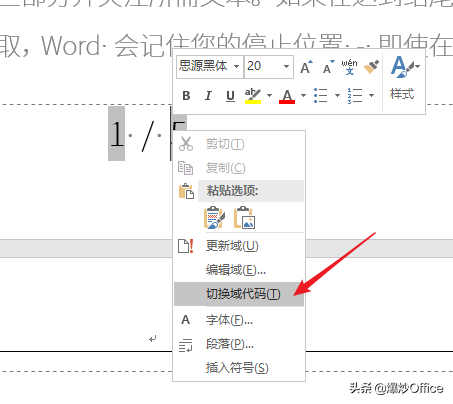This screenshot has height=404, width=453.
Task: Decrease font size with shrink icon
Action: tap(328, 67)
